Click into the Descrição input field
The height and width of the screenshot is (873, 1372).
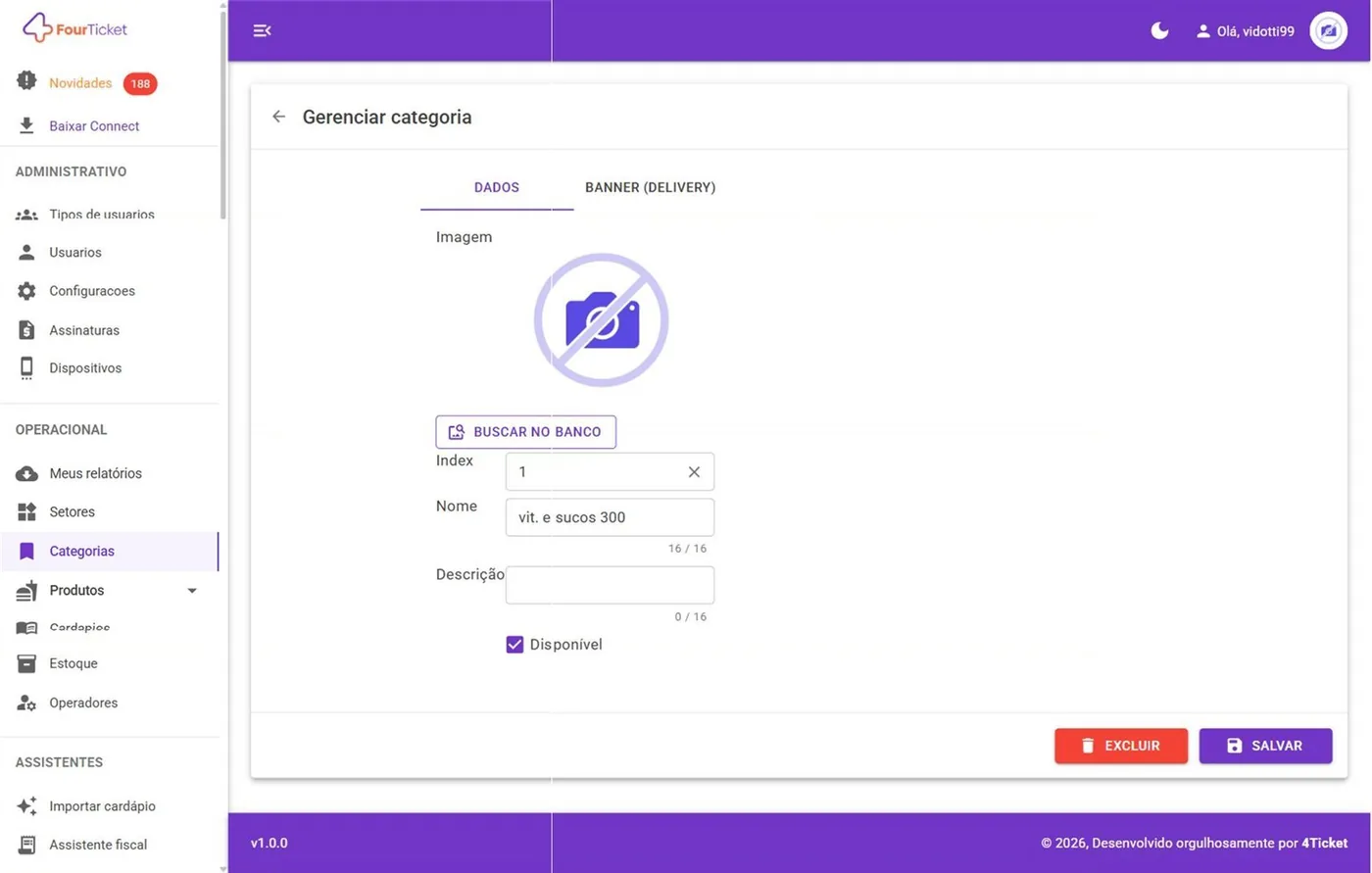click(610, 585)
